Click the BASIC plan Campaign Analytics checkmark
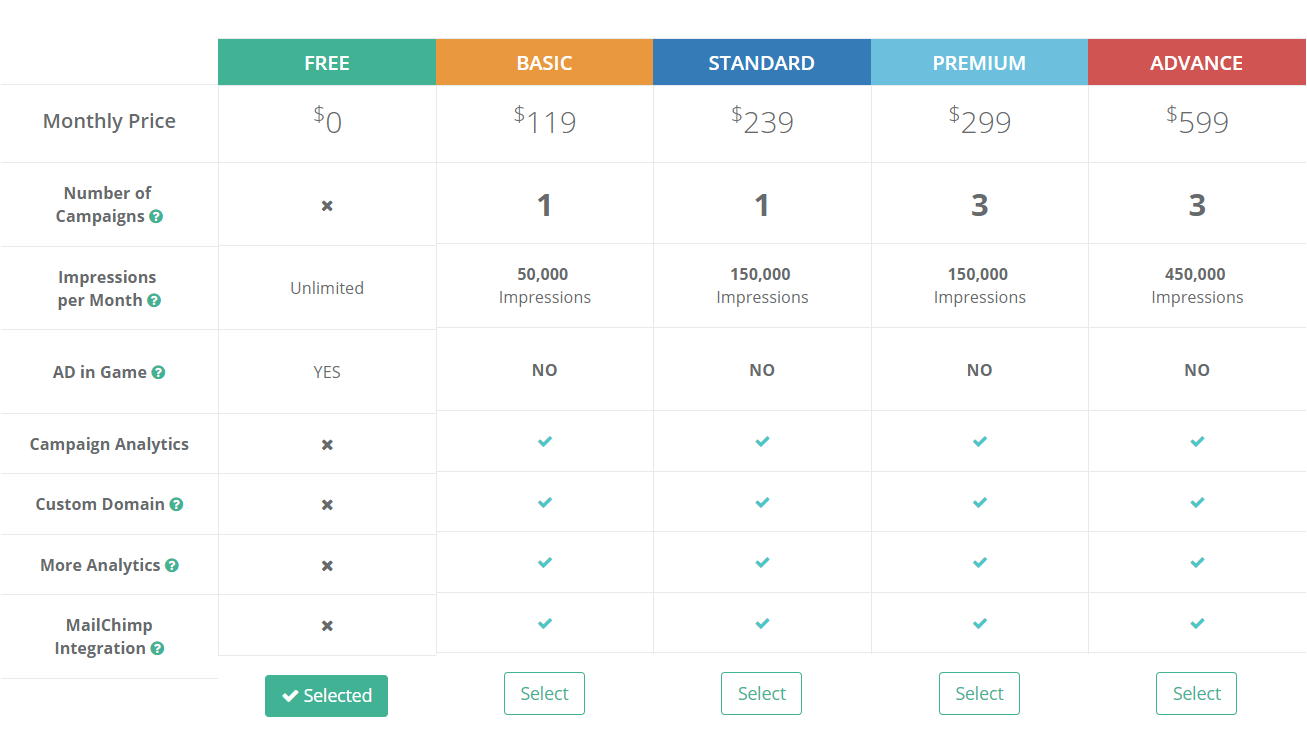Screen dimensions: 1307x740 545,441
